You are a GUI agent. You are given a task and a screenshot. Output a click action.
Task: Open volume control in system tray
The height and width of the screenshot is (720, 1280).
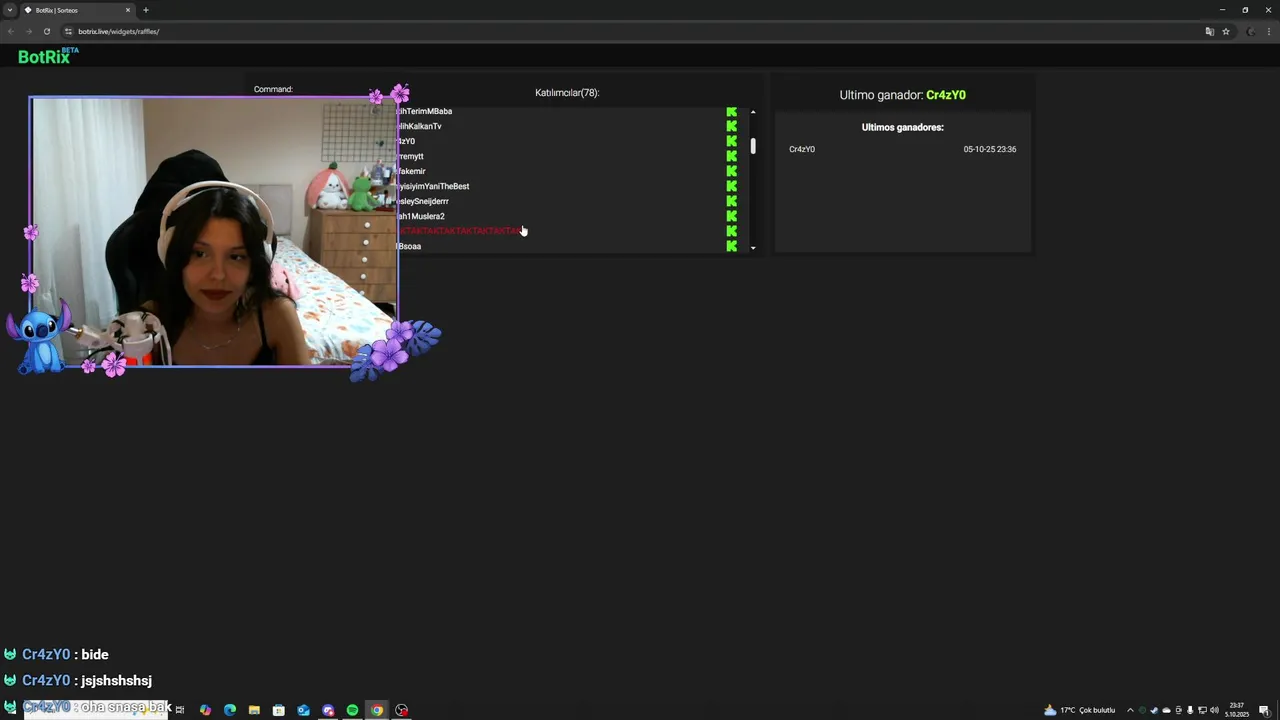1214,710
